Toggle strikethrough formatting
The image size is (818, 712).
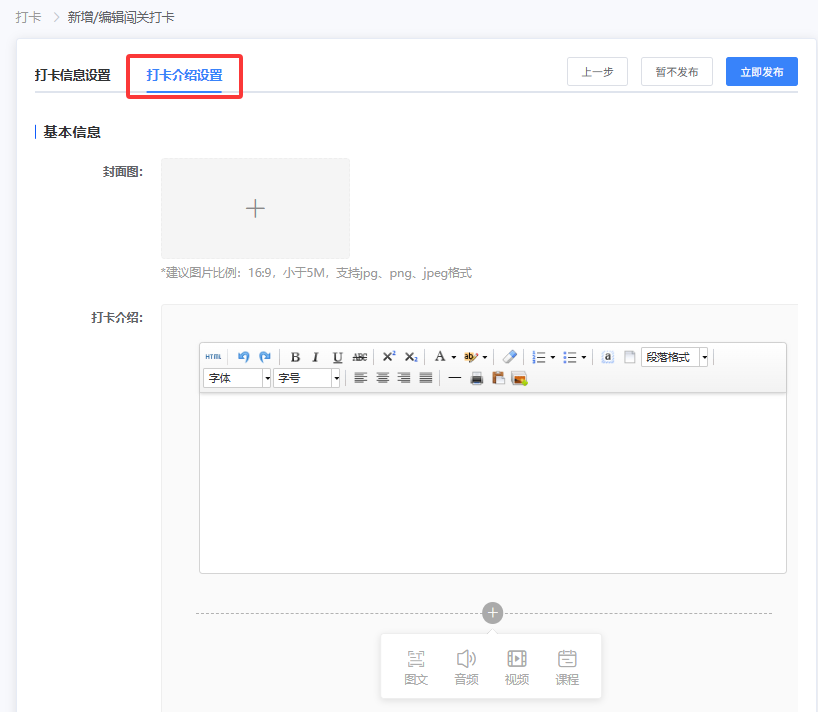click(360, 357)
